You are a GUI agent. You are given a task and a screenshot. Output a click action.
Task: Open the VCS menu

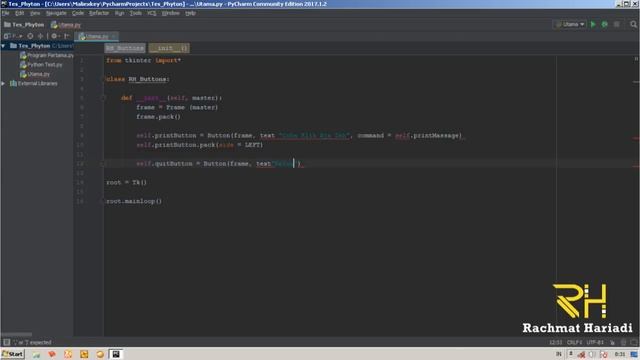(151, 13)
